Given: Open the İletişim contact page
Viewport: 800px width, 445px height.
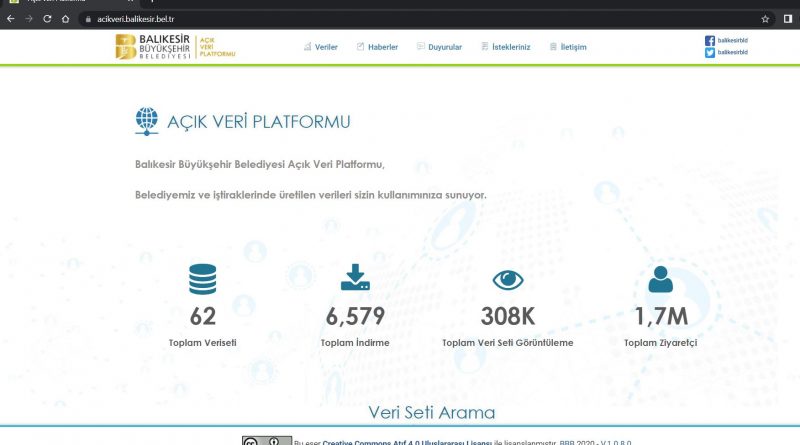Looking at the screenshot, I should [x=566, y=47].
